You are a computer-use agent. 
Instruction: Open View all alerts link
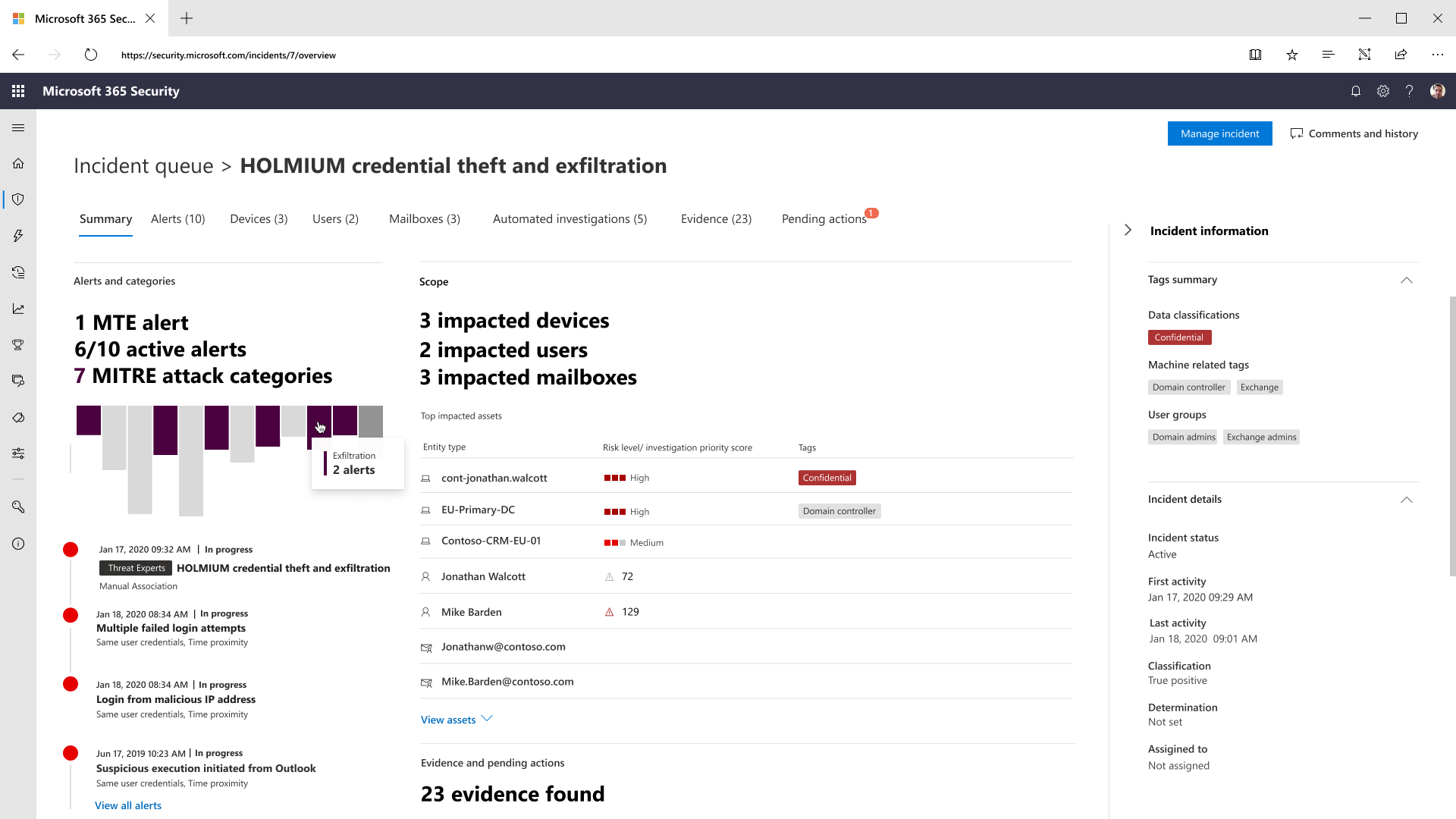pyautogui.click(x=128, y=805)
